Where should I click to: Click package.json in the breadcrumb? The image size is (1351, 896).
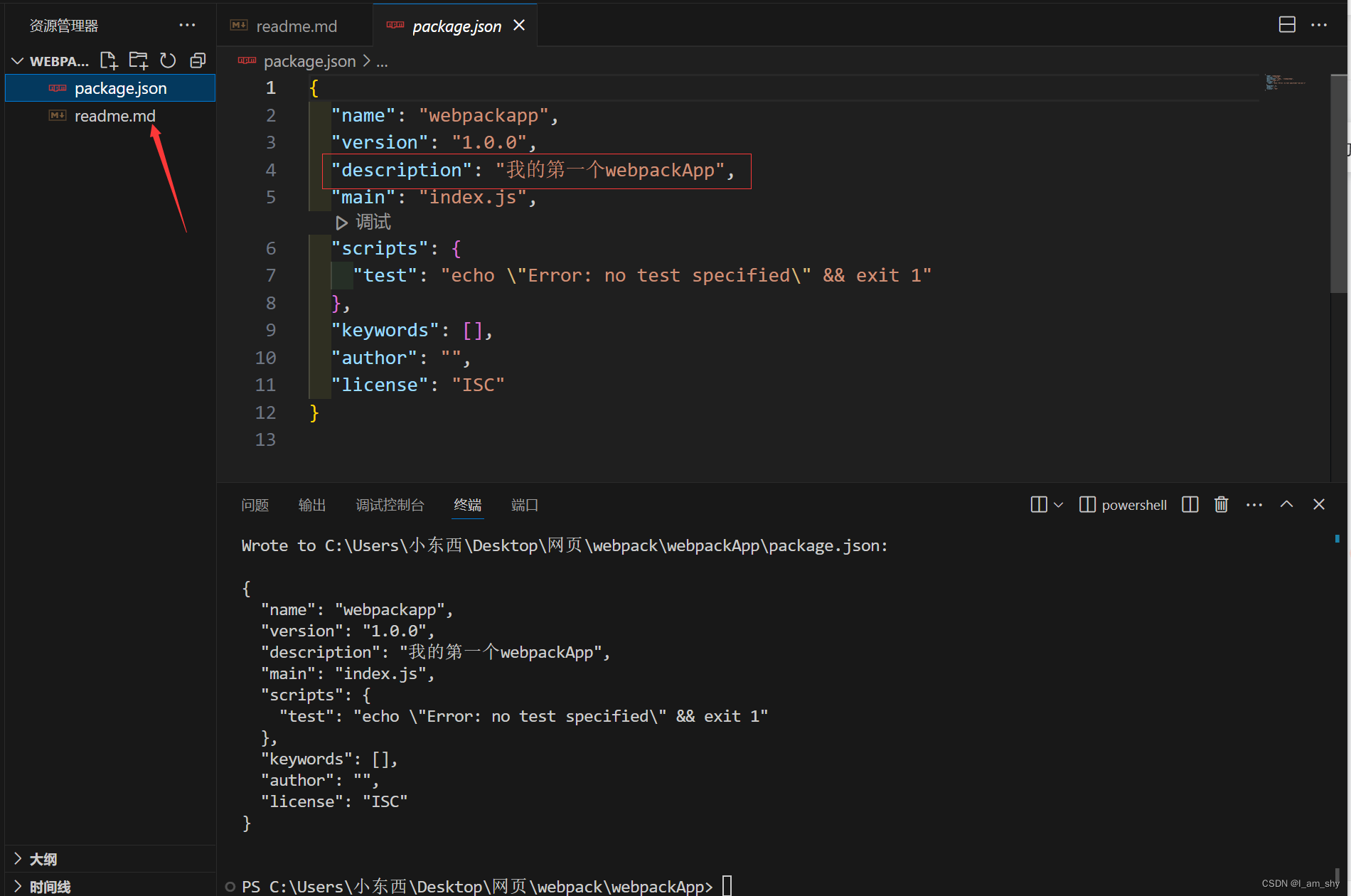[309, 62]
